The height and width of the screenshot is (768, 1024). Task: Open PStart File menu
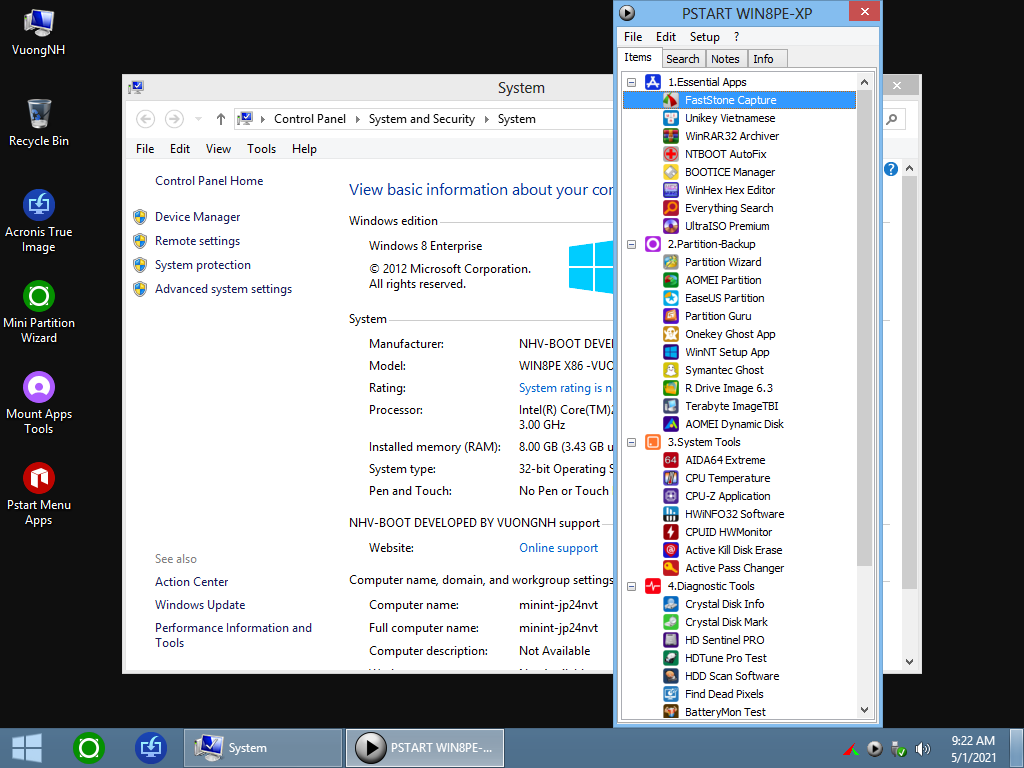[x=633, y=37]
